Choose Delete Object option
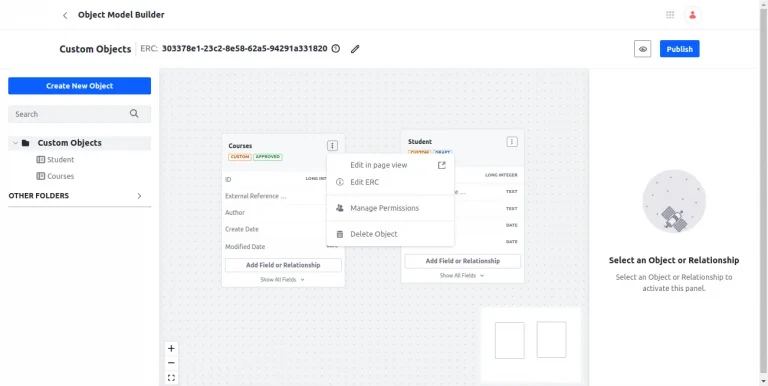 click(390, 234)
